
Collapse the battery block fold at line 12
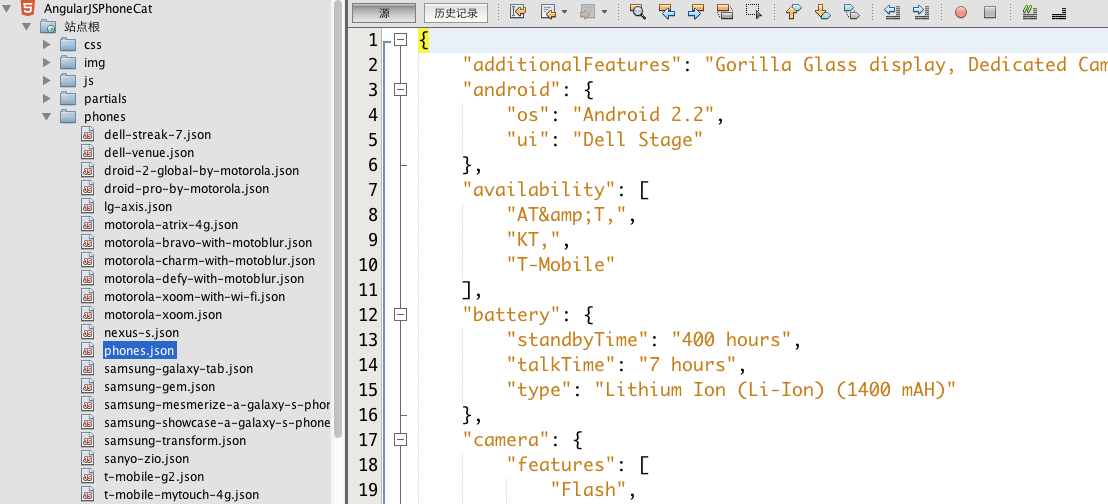tap(401, 315)
